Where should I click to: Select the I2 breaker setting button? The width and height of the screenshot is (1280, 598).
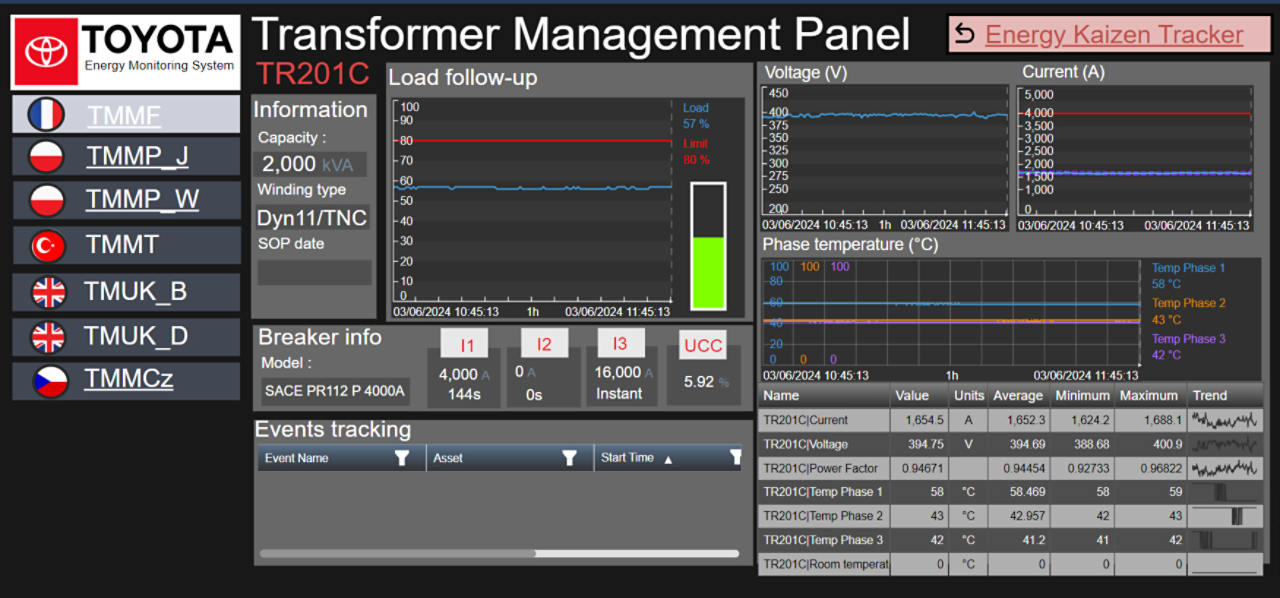pyautogui.click(x=543, y=345)
